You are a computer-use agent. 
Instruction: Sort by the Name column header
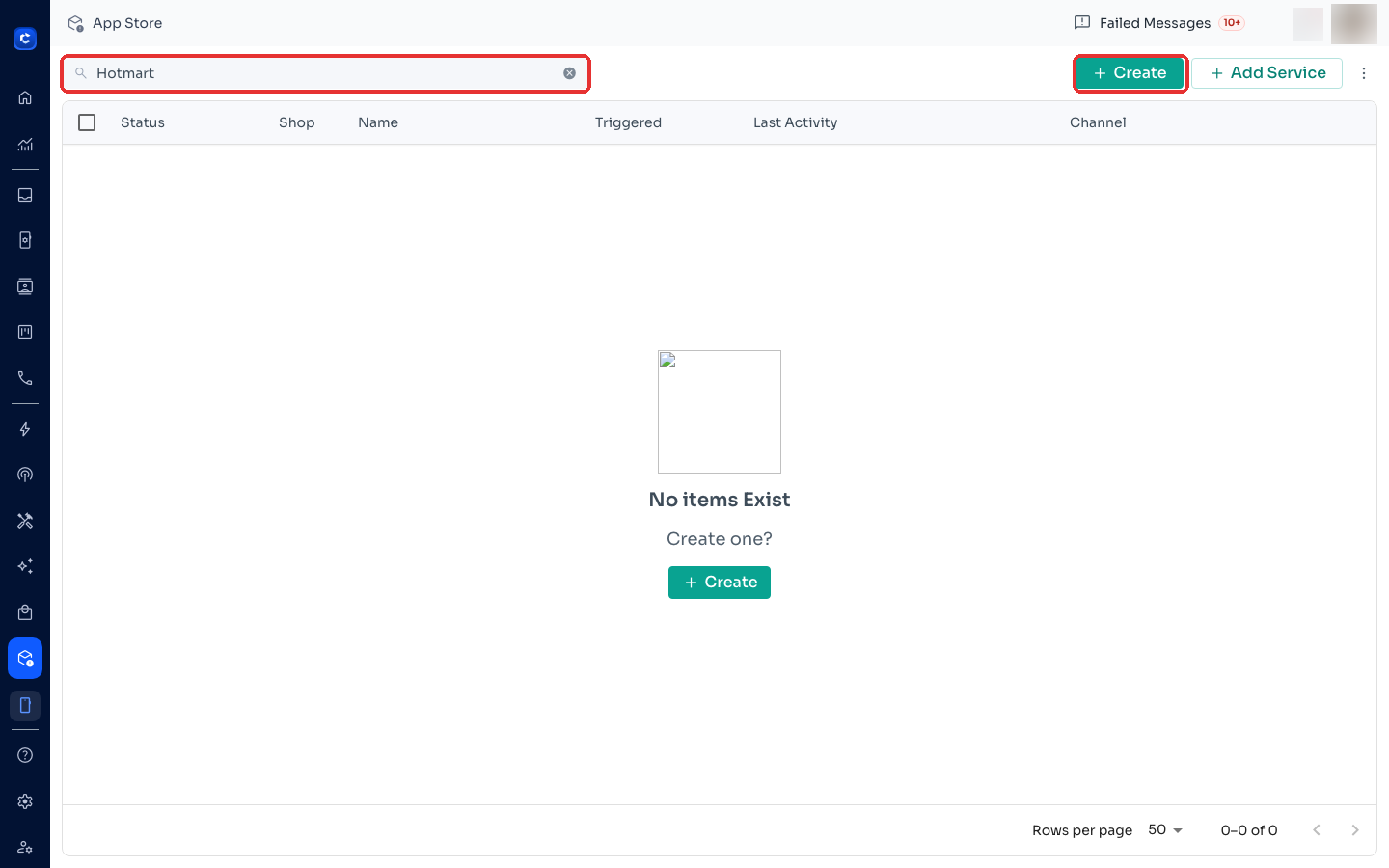click(x=378, y=122)
